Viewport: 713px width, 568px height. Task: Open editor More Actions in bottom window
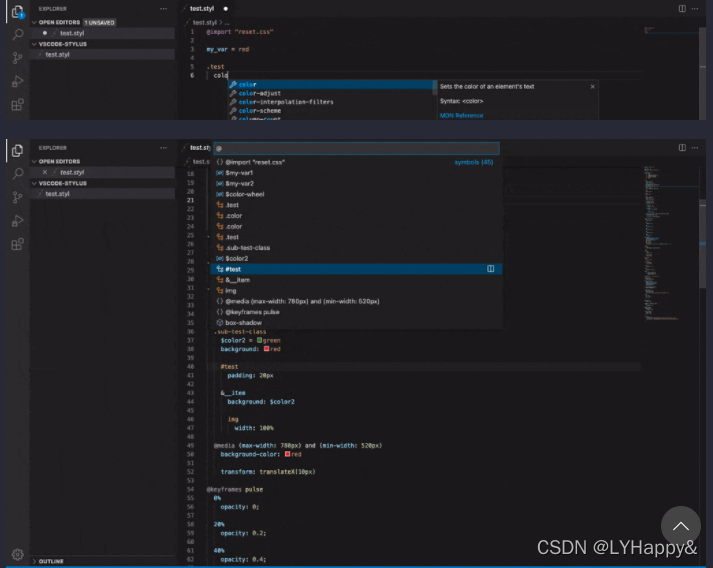695,147
